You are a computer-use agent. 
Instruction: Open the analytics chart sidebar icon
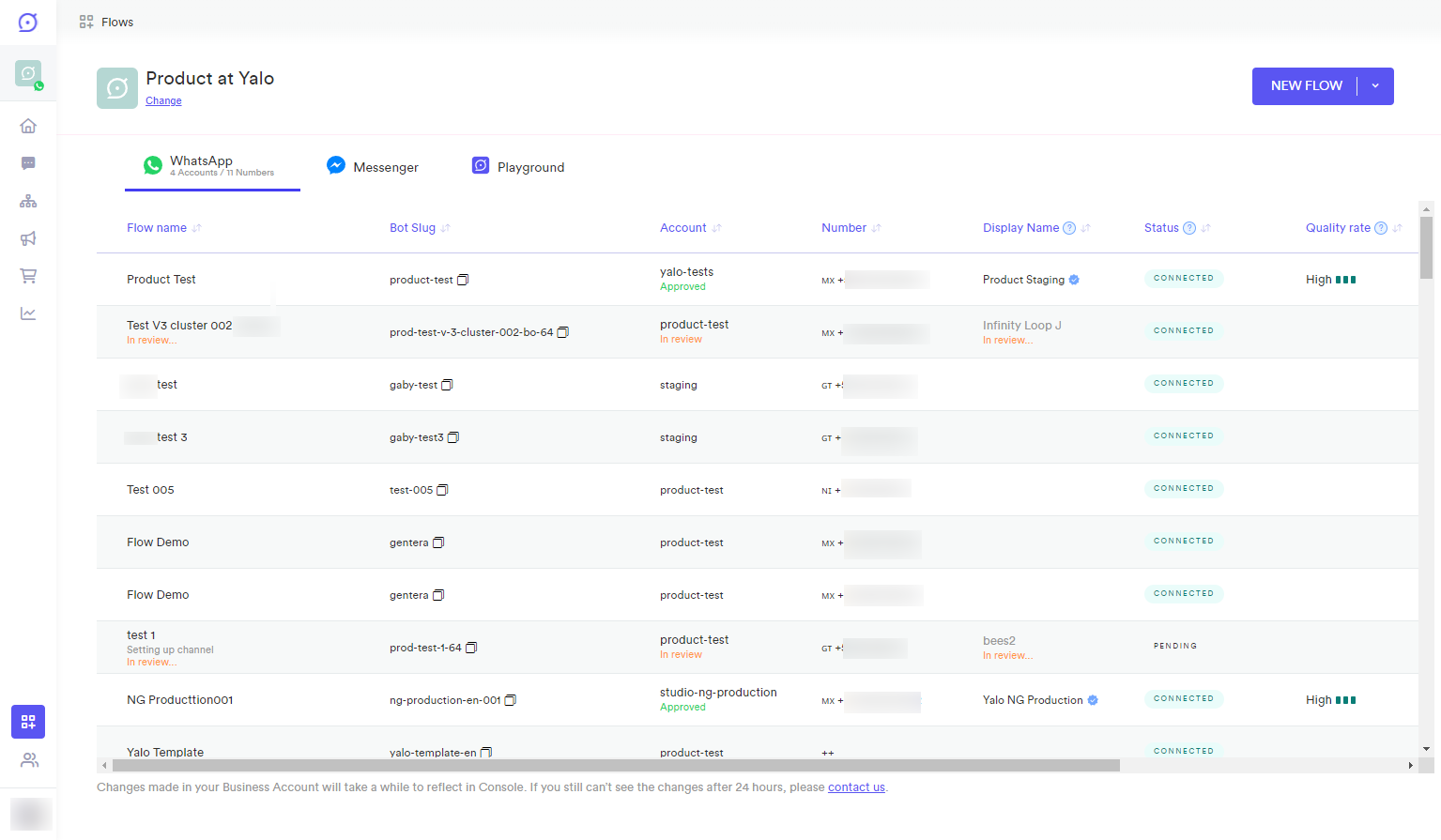[x=28, y=313]
